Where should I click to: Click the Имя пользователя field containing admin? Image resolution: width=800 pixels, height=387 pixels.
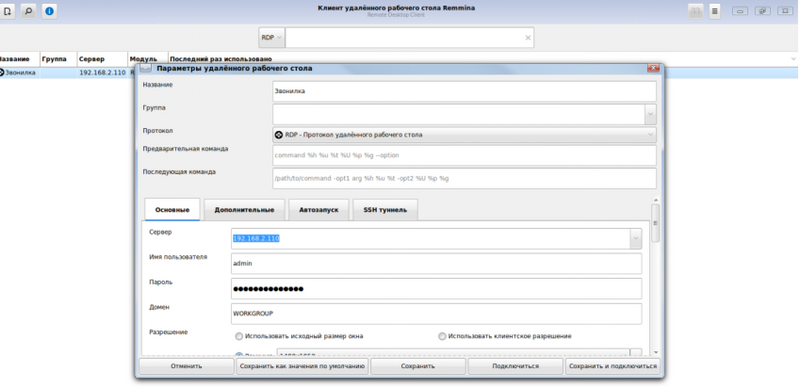[436, 264]
